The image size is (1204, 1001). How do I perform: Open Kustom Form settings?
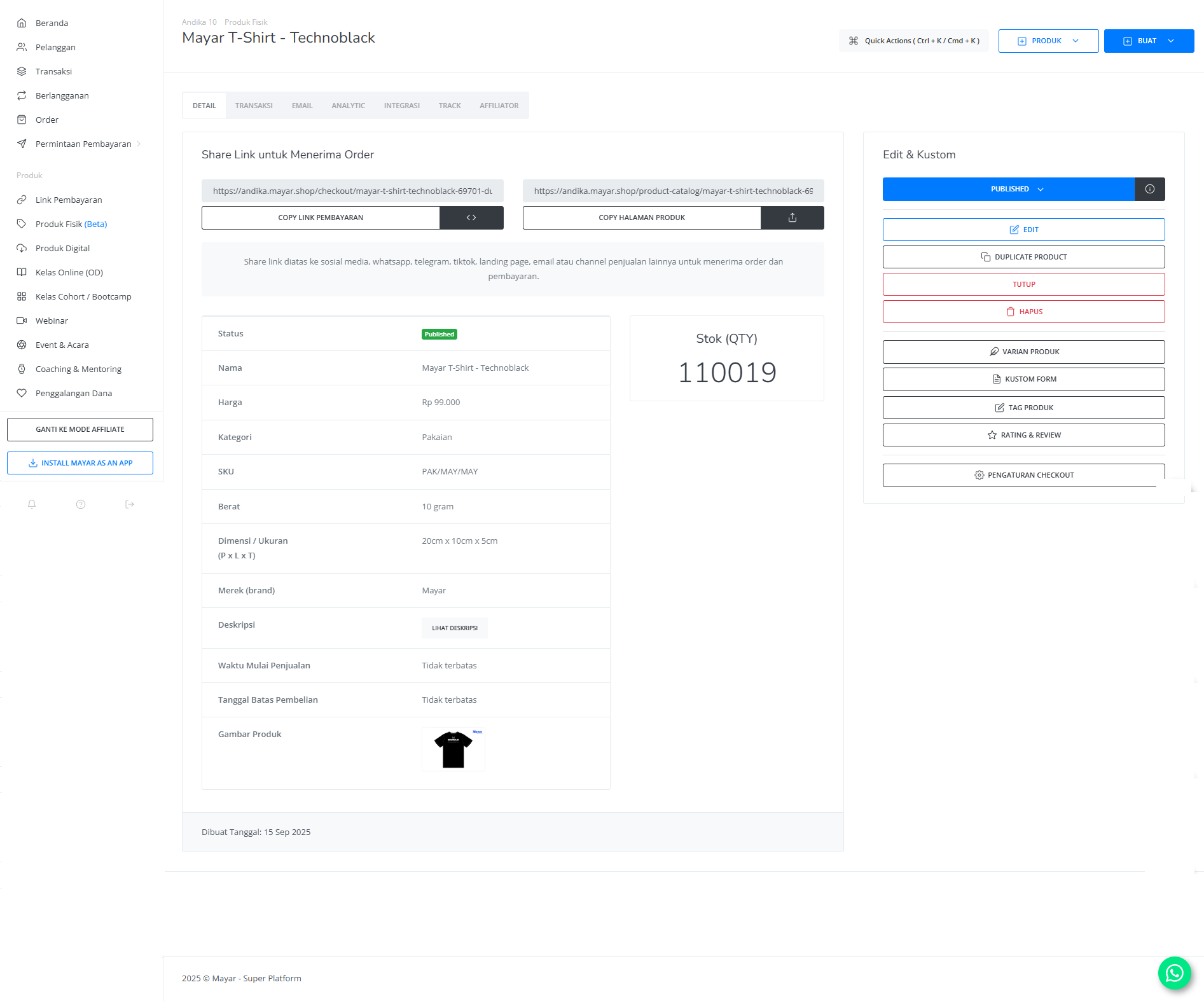1023,379
